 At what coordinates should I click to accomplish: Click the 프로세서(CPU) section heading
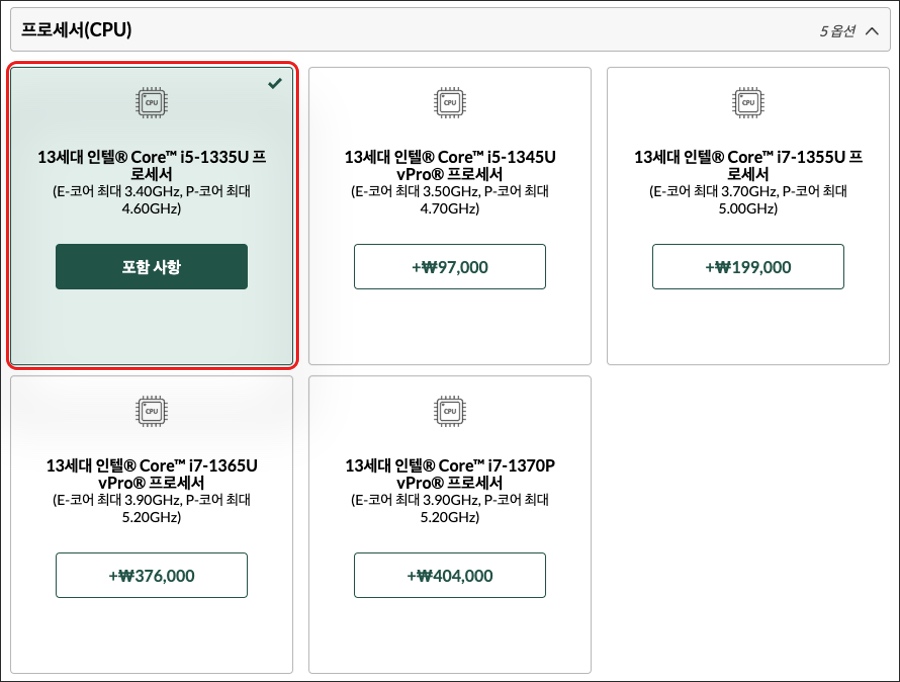coord(76,30)
